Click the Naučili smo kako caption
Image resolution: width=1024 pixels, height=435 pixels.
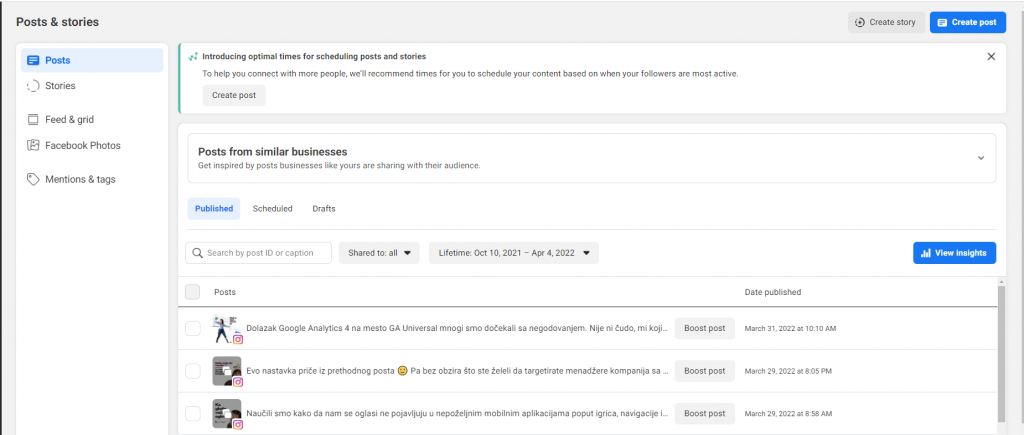457,413
